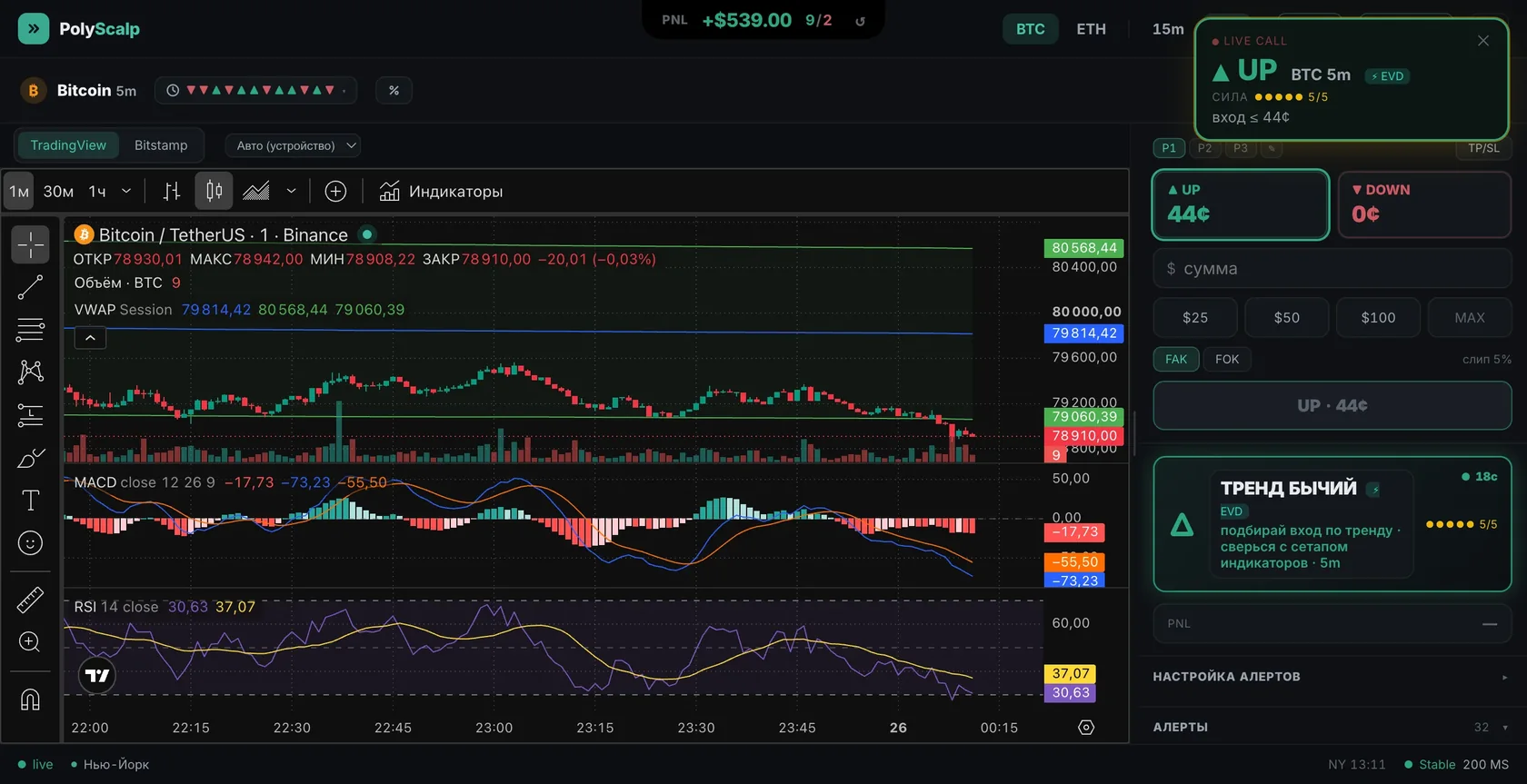Activate preset P3
Screen dimensions: 1527x784
[1241, 148]
